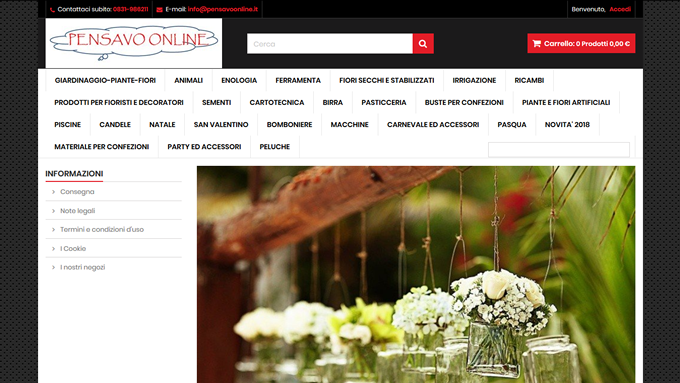Click the chevron next to I Cookie
Screen dimensions: 680x383
53,249
